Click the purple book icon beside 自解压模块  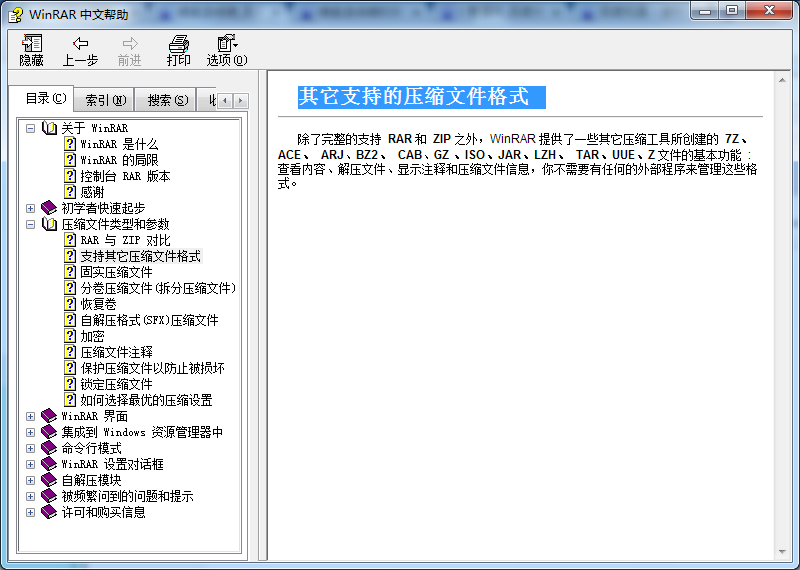click(49, 480)
